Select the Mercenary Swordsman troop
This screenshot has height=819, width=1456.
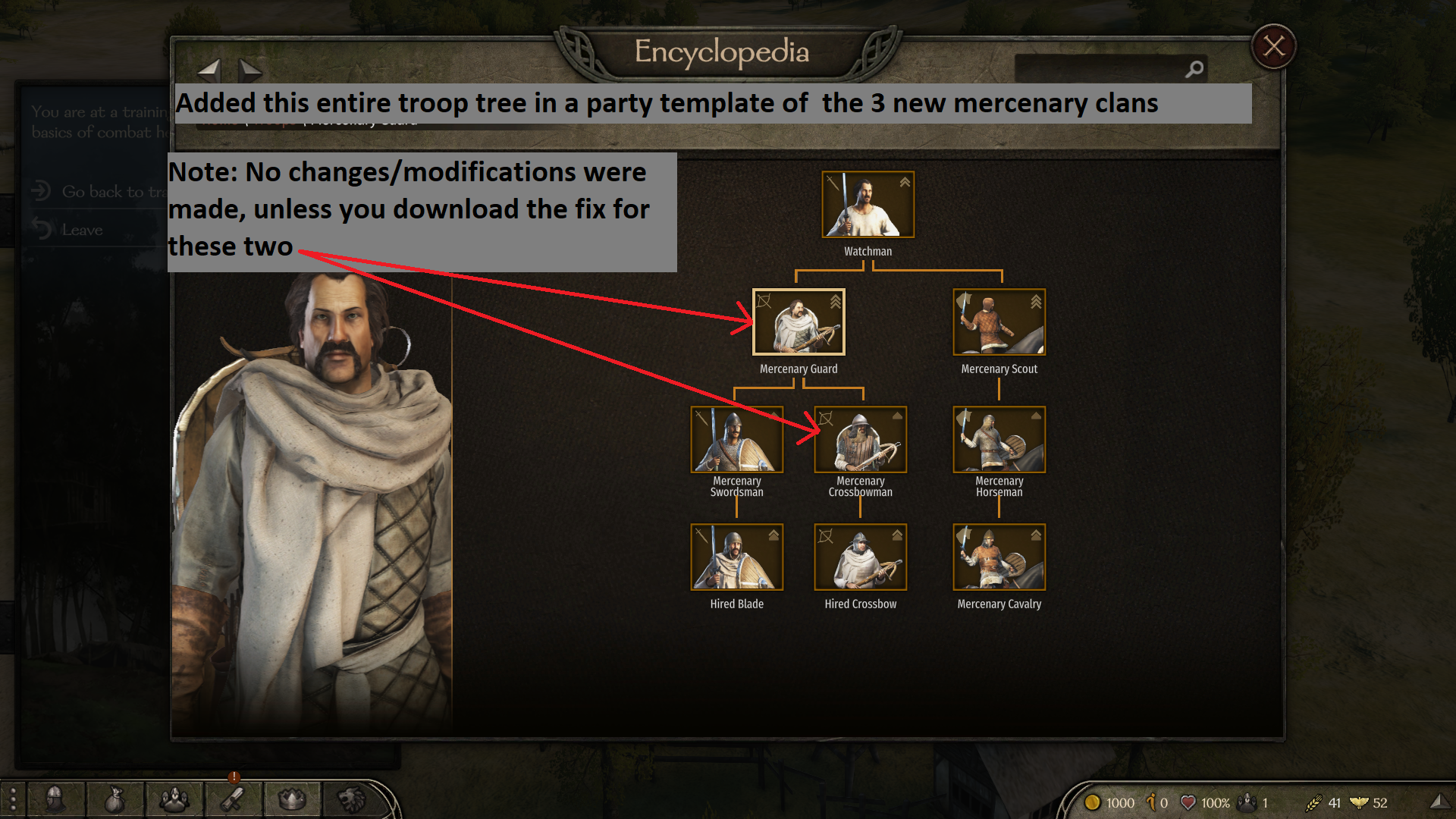[x=737, y=439]
